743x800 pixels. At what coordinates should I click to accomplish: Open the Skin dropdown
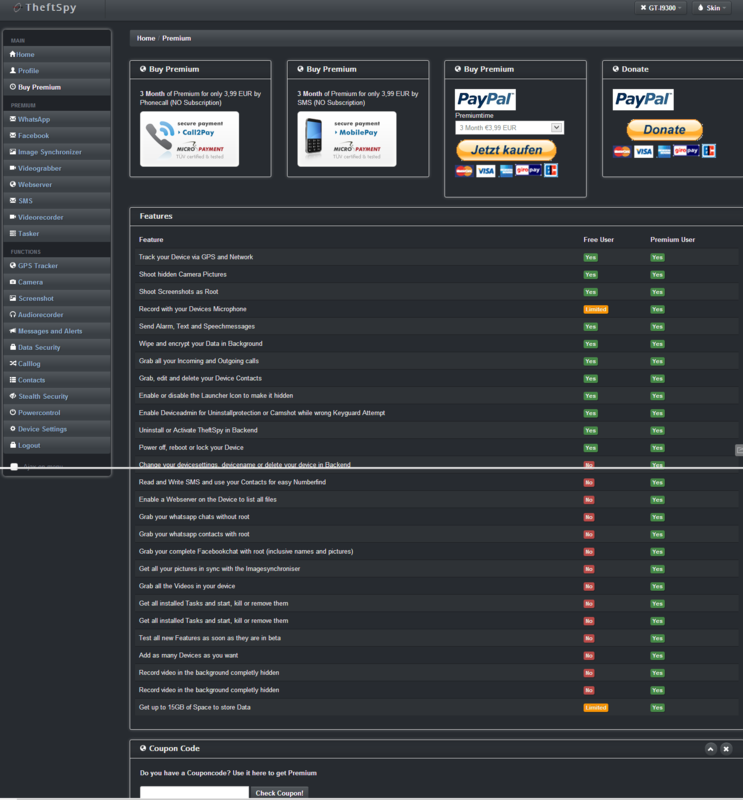(711, 8)
